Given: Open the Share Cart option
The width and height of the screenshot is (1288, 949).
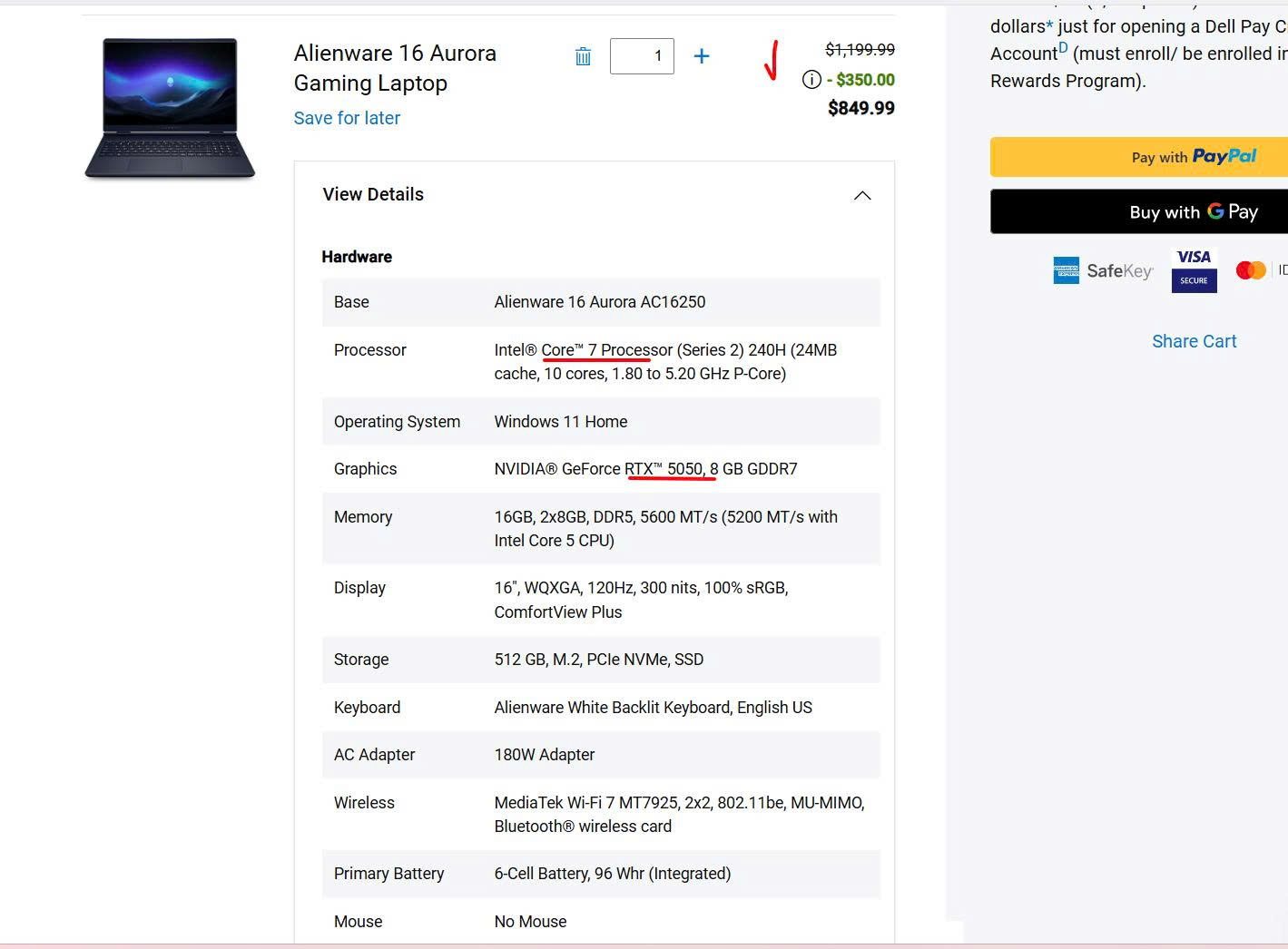Looking at the screenshot, I should pos(1194,341).
